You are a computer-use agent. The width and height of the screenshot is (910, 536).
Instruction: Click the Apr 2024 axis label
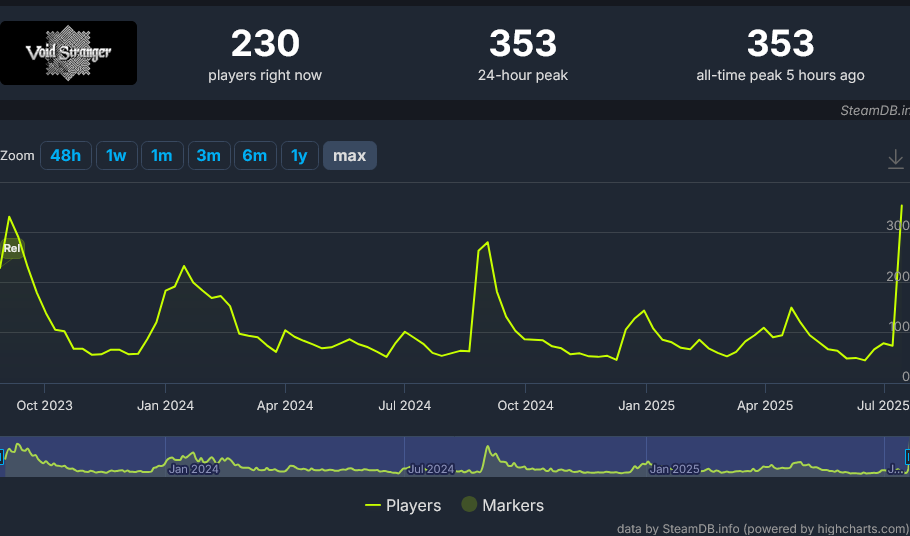coord(285,405)
